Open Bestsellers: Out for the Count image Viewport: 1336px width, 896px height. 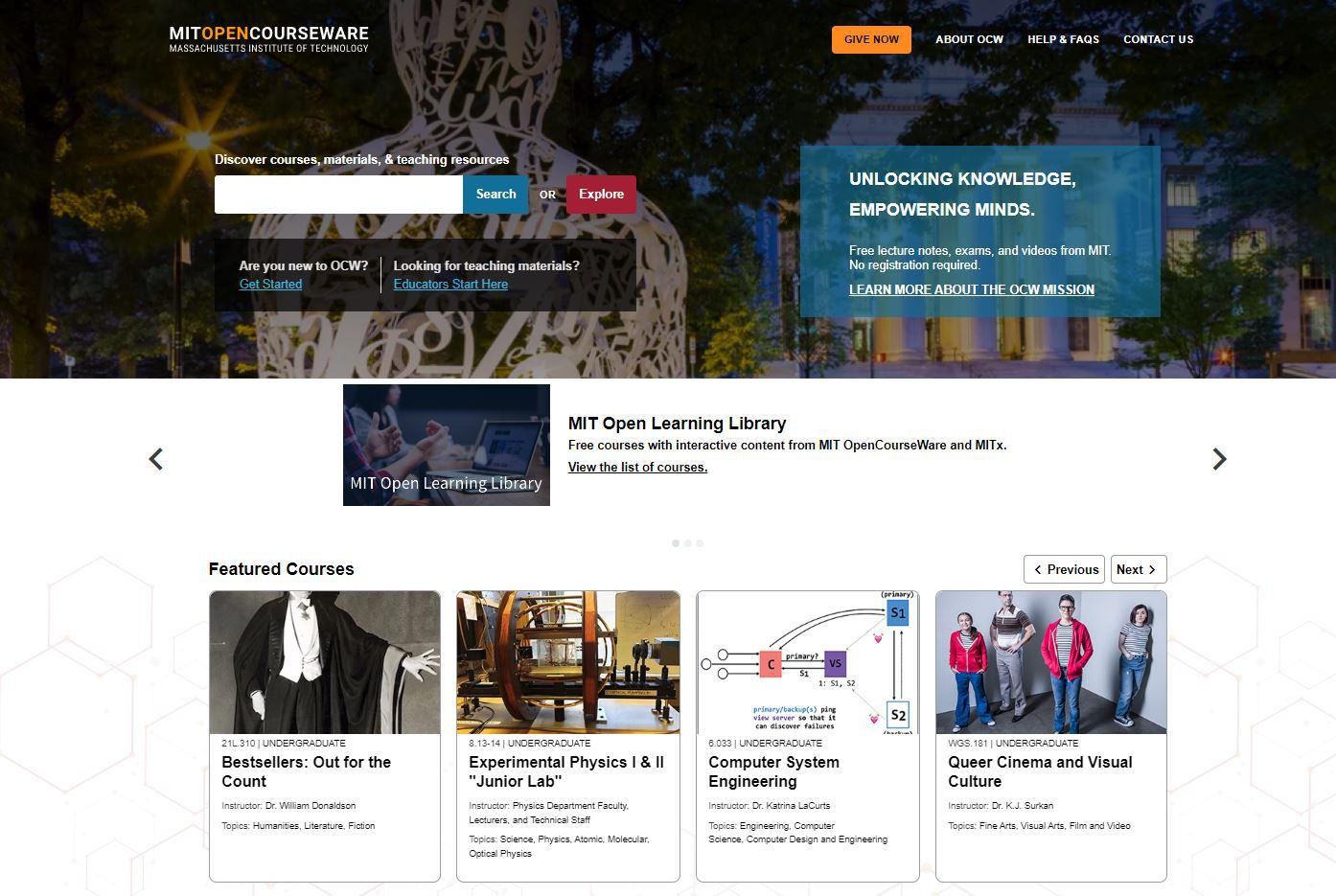325,662
